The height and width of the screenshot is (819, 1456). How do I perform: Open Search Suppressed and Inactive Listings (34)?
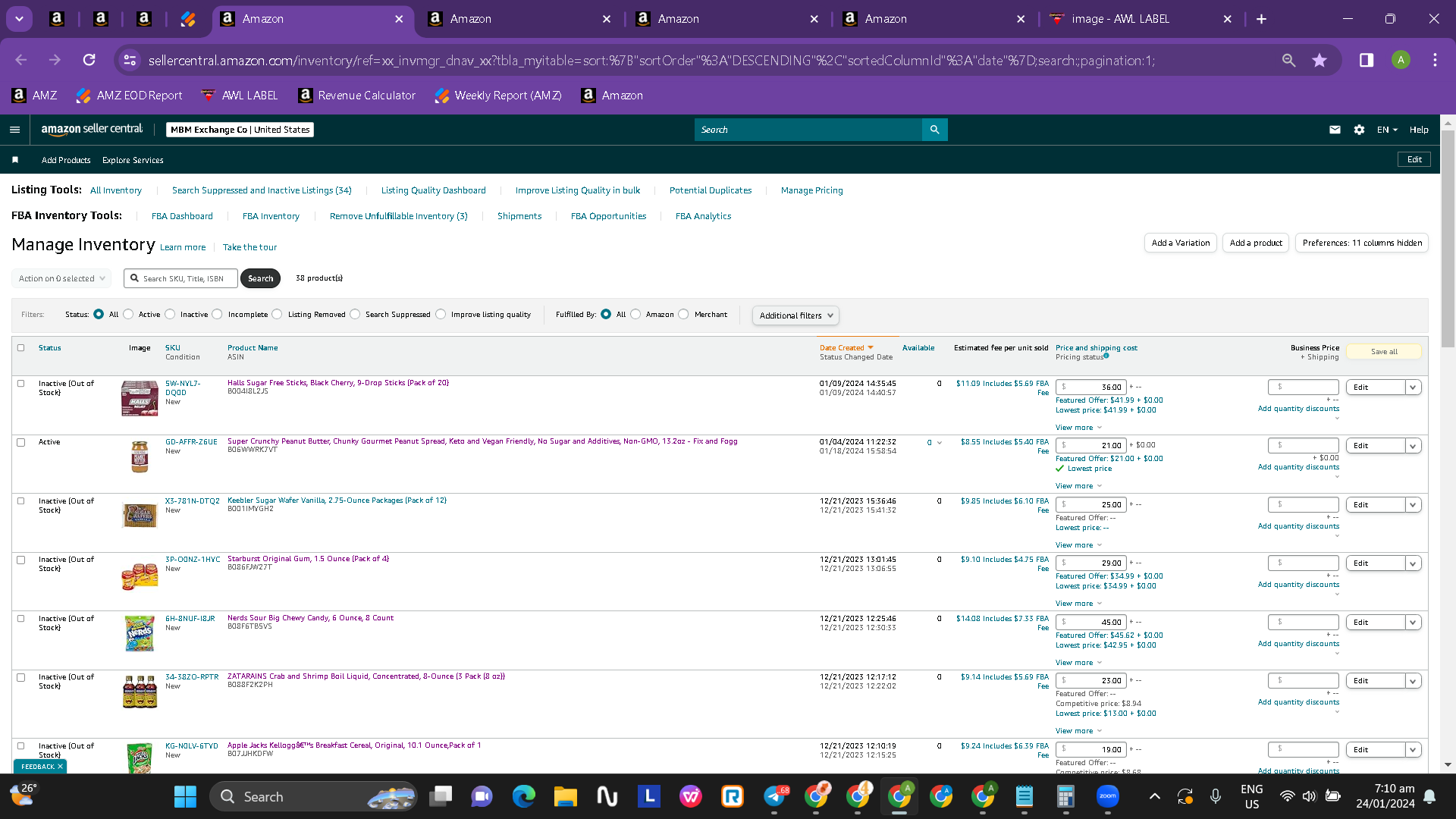[262, 190]
